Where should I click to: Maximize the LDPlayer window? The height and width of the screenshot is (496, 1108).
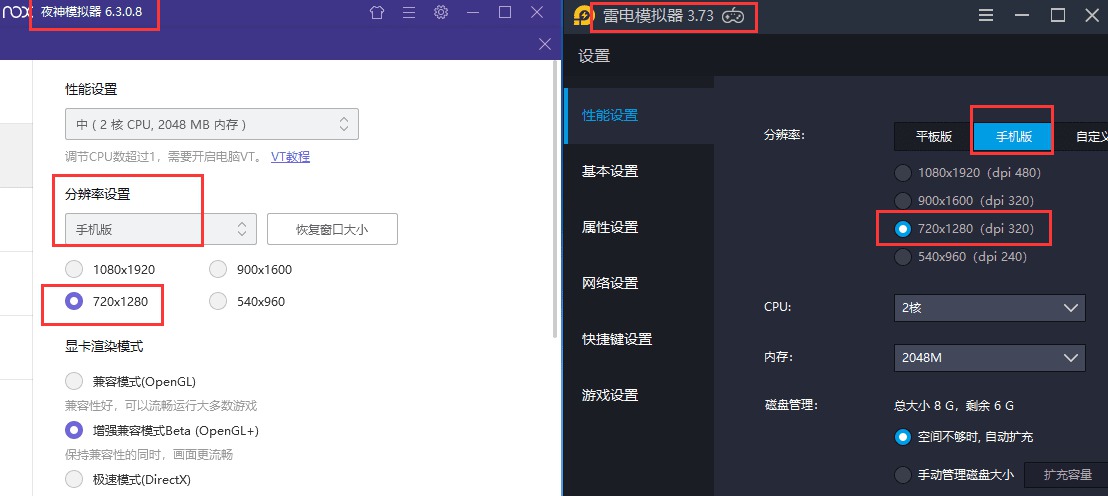click(x=1058, y=16)
